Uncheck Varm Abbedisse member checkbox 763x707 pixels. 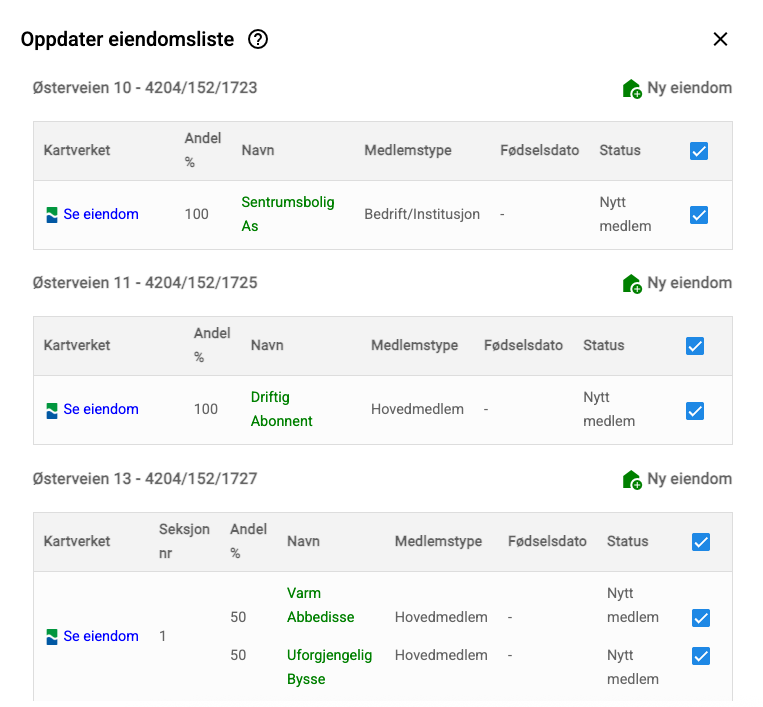701,618
